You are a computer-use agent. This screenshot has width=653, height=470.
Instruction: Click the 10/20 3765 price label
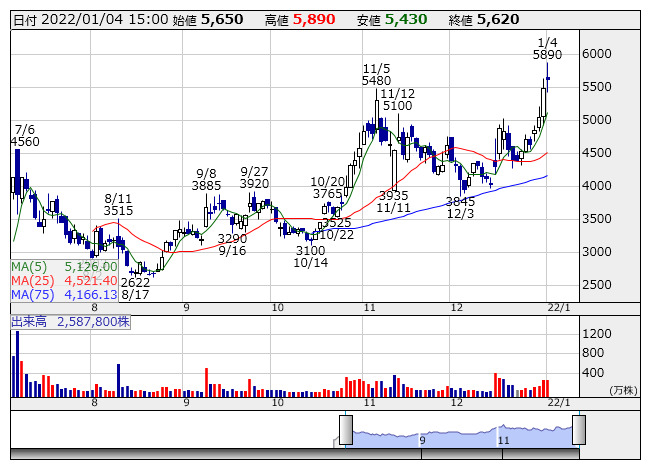tap(328, 188)
